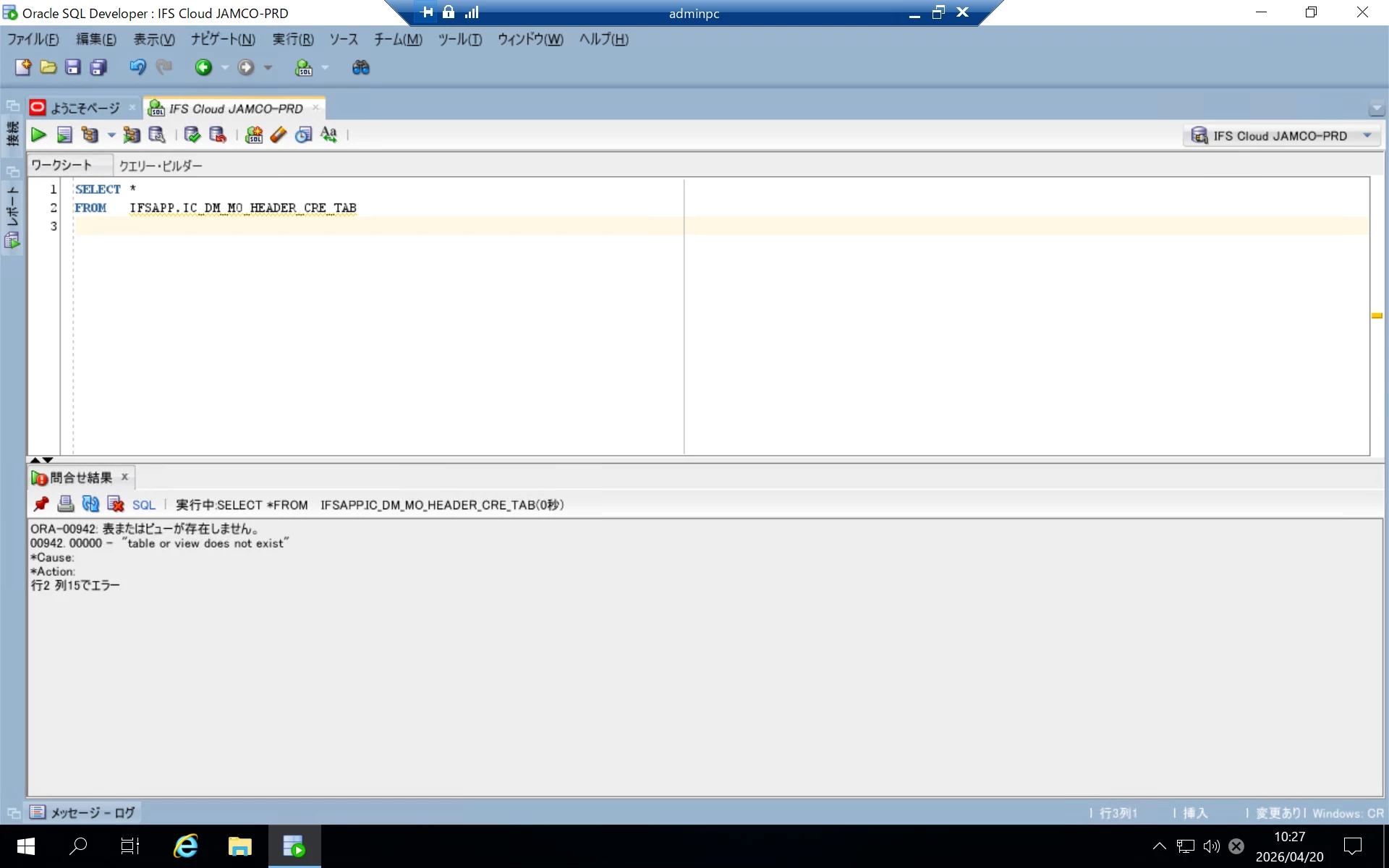Click the Commit transaction icon
1389x868 pixels.
(192, 135)
